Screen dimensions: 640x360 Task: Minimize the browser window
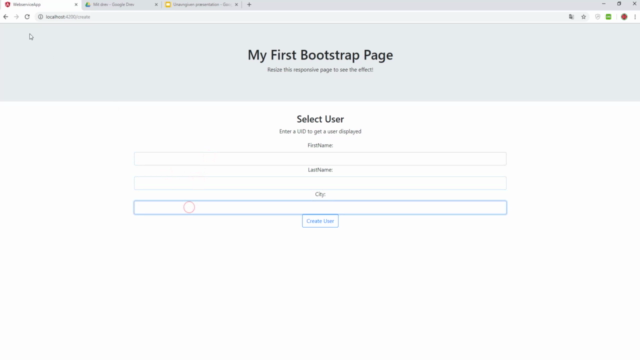click(604, 4)
